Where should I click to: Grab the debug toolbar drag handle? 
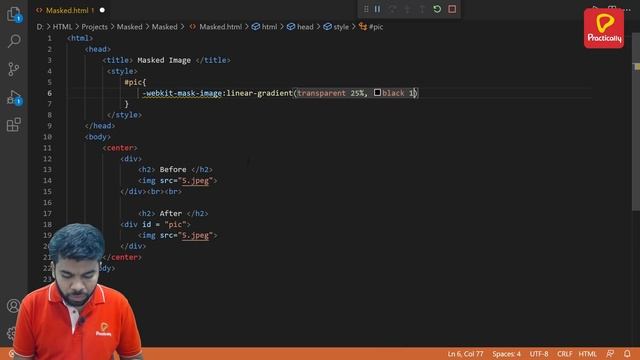tap(366, 9)
